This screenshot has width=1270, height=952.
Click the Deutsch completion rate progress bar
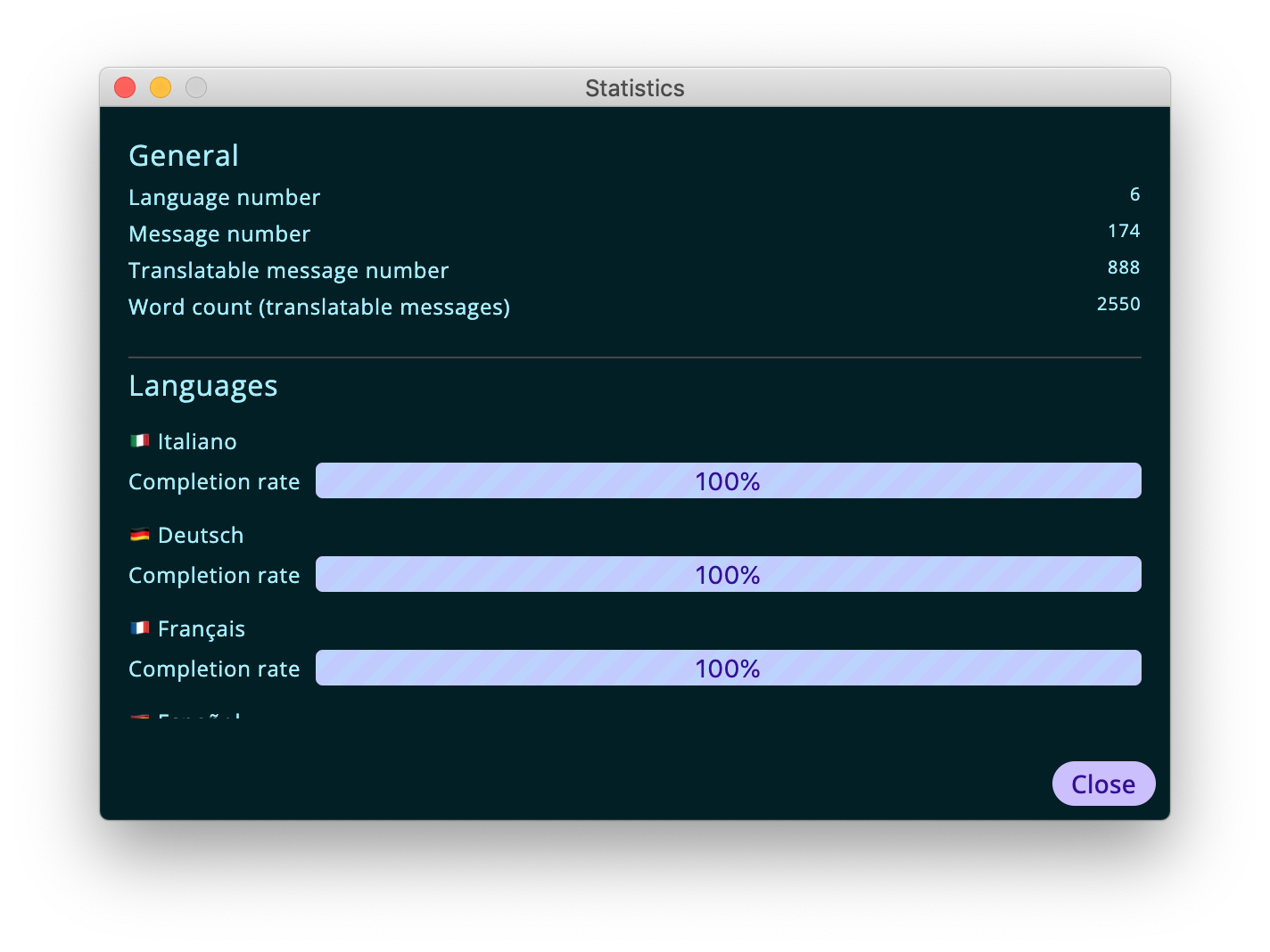tap(728, 574)
